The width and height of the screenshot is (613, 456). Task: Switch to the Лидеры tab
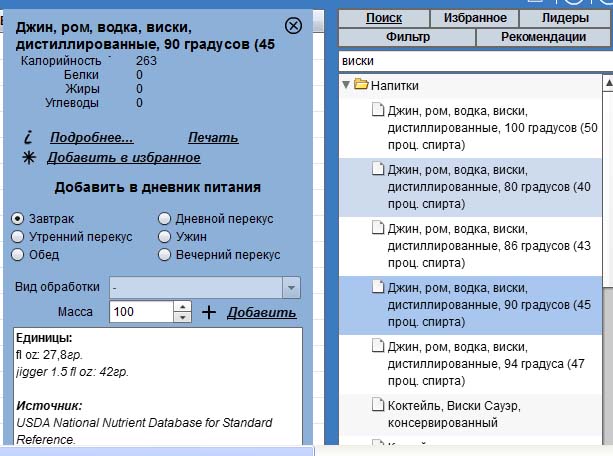[x=565, y=18]
